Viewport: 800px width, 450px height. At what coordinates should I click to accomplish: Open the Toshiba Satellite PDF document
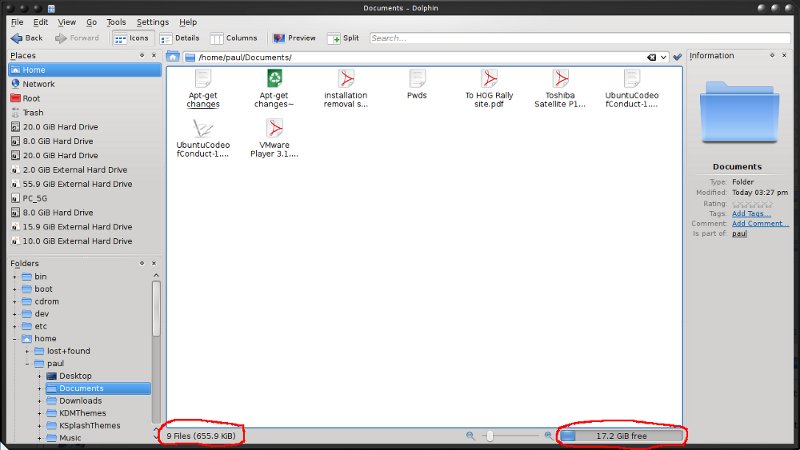[x=562, y=80]
